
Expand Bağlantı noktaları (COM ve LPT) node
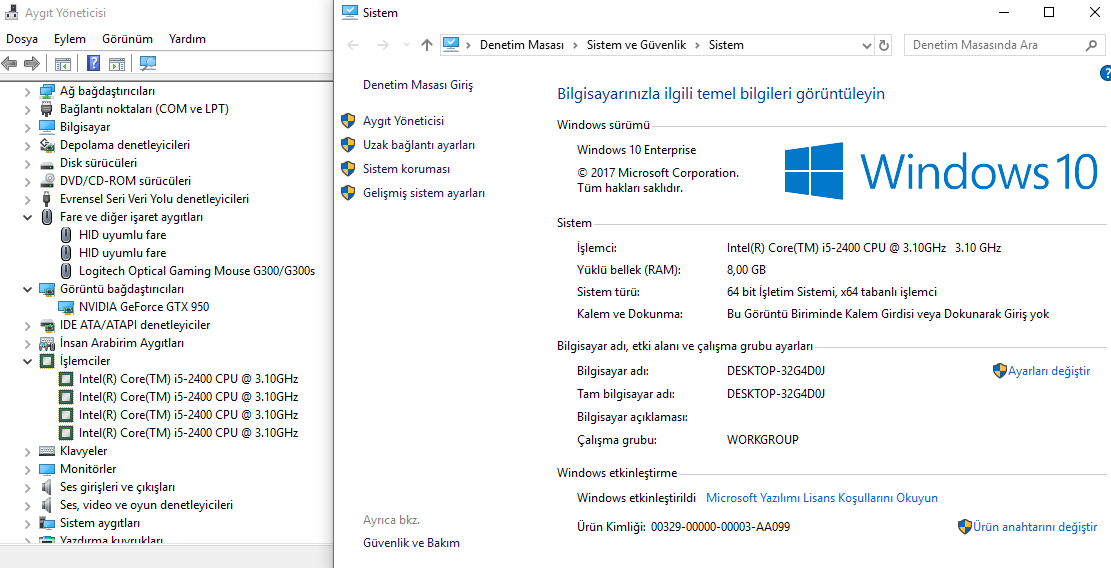coord(28,109)
